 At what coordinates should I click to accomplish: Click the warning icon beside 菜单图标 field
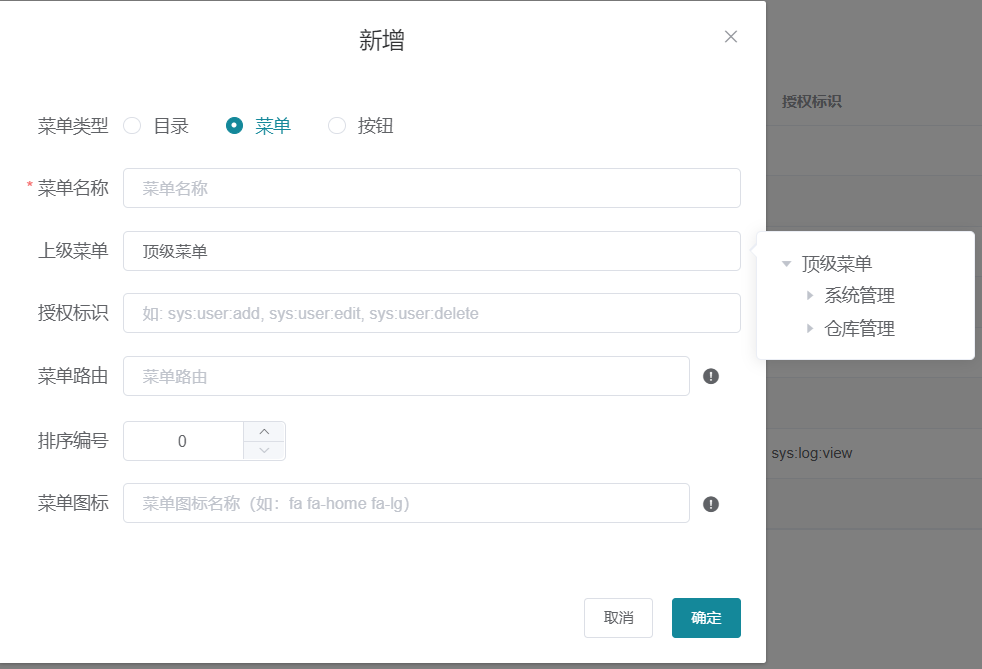[x=710, y=503]
